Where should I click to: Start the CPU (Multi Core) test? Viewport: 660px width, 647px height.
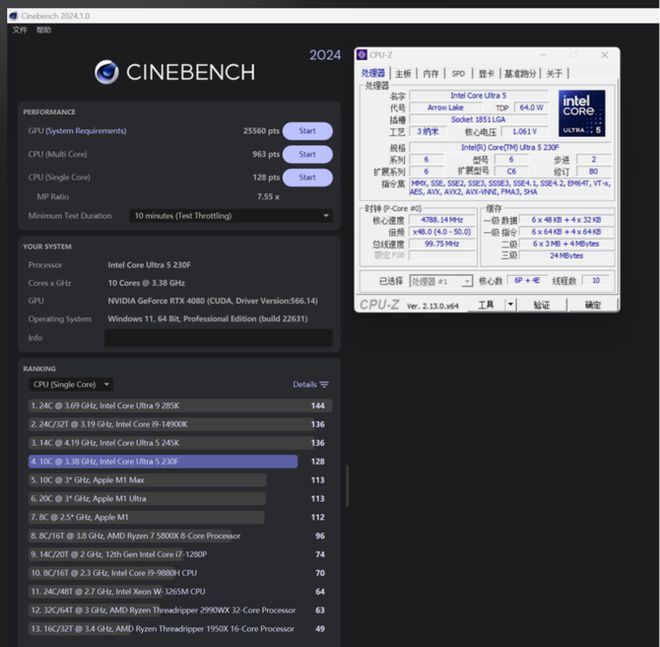tap(307, 154)
